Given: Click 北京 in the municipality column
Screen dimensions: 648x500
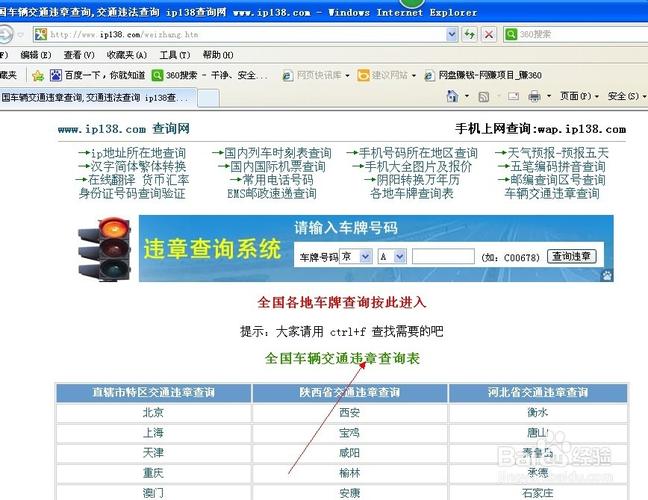Looking at the screenshot, I should (153, 412).
